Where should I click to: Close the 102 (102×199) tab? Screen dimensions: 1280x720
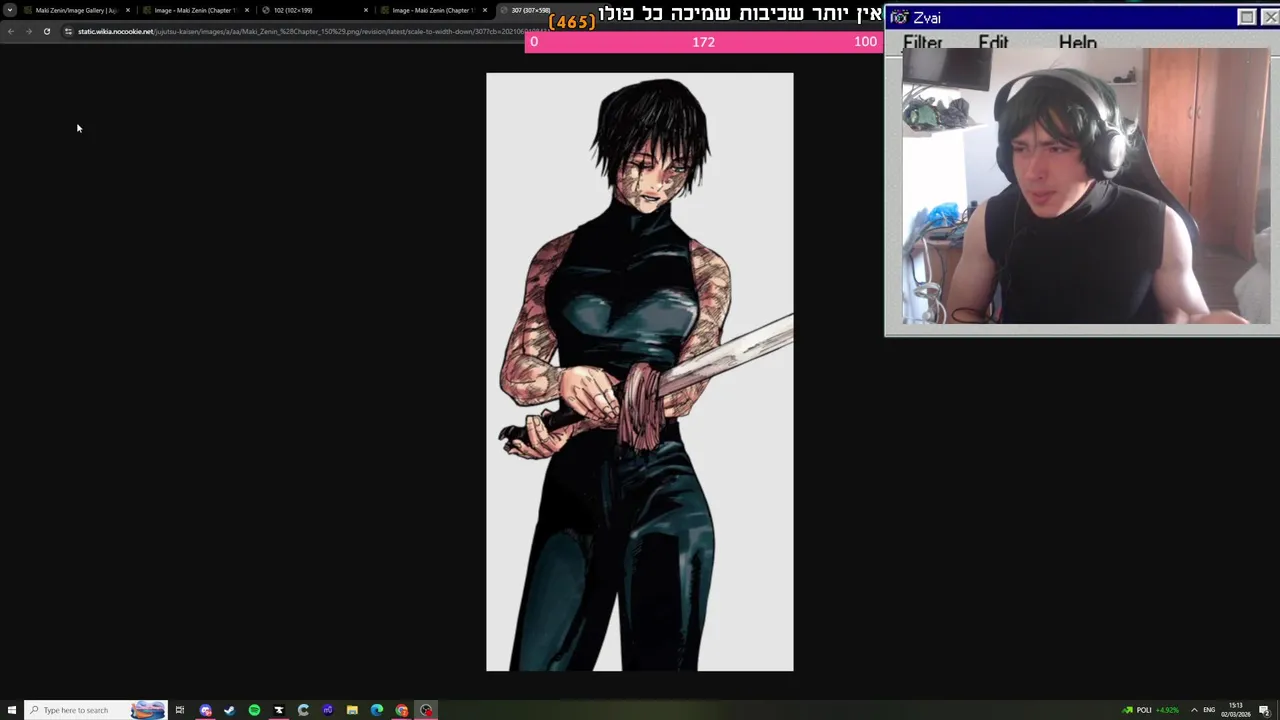pos(366,10)
